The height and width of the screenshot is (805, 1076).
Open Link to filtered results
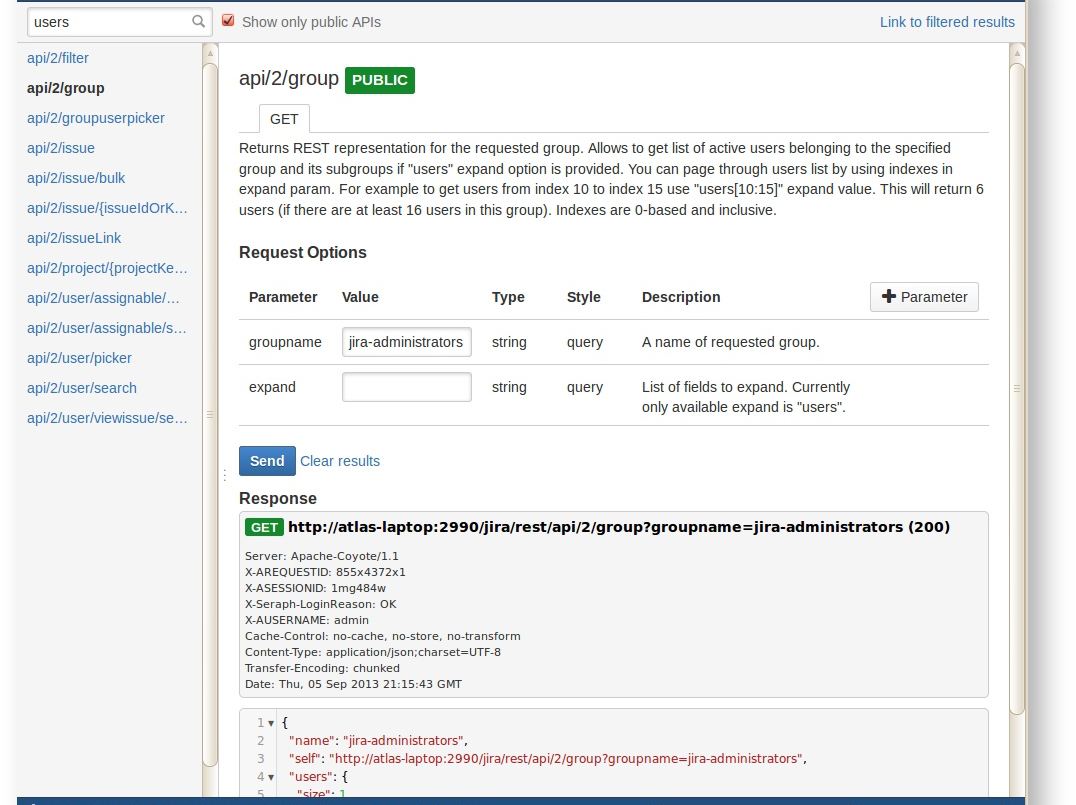(x=946, y=21)
